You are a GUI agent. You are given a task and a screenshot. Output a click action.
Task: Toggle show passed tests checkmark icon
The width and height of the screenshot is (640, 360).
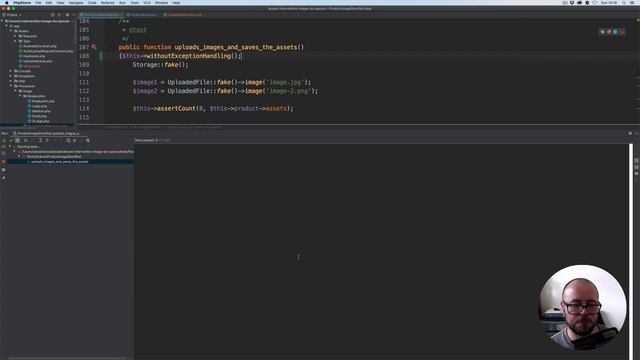pos(11,140)
